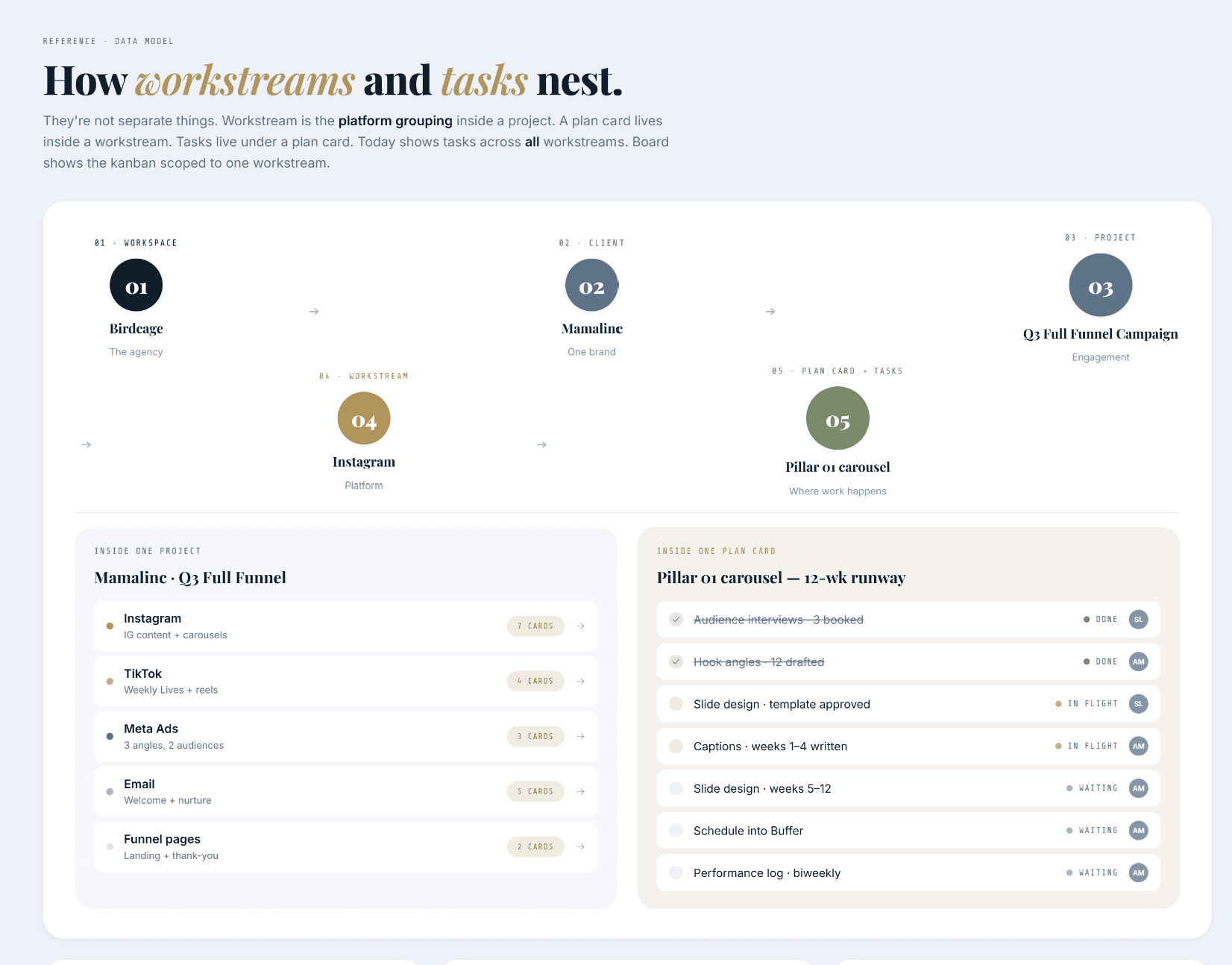Click the 5 CARDS badge on Email
Viewport: 1232px width, 965px height.
535,791
